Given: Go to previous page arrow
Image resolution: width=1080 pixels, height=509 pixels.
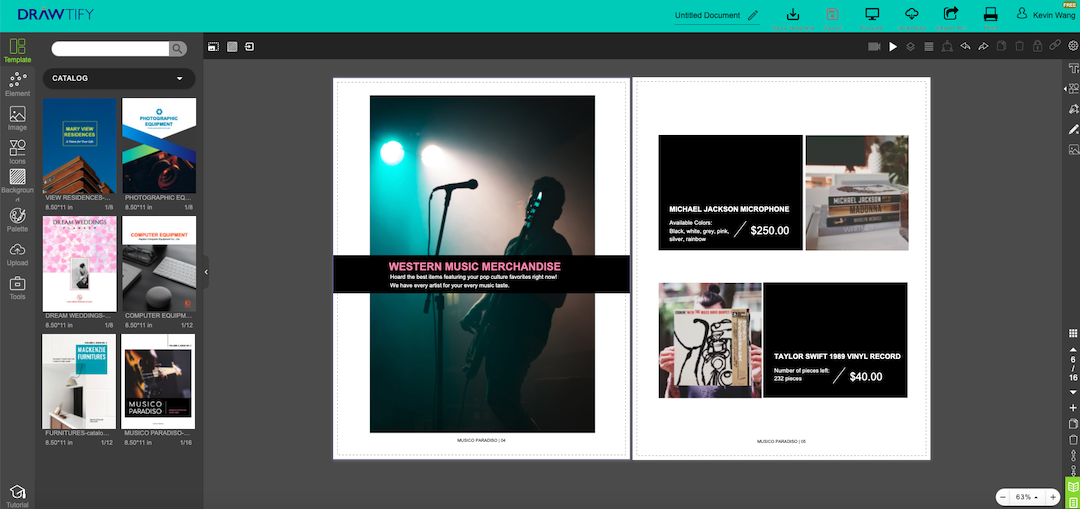Looking at the screenshot, I should coord(1072,350).
